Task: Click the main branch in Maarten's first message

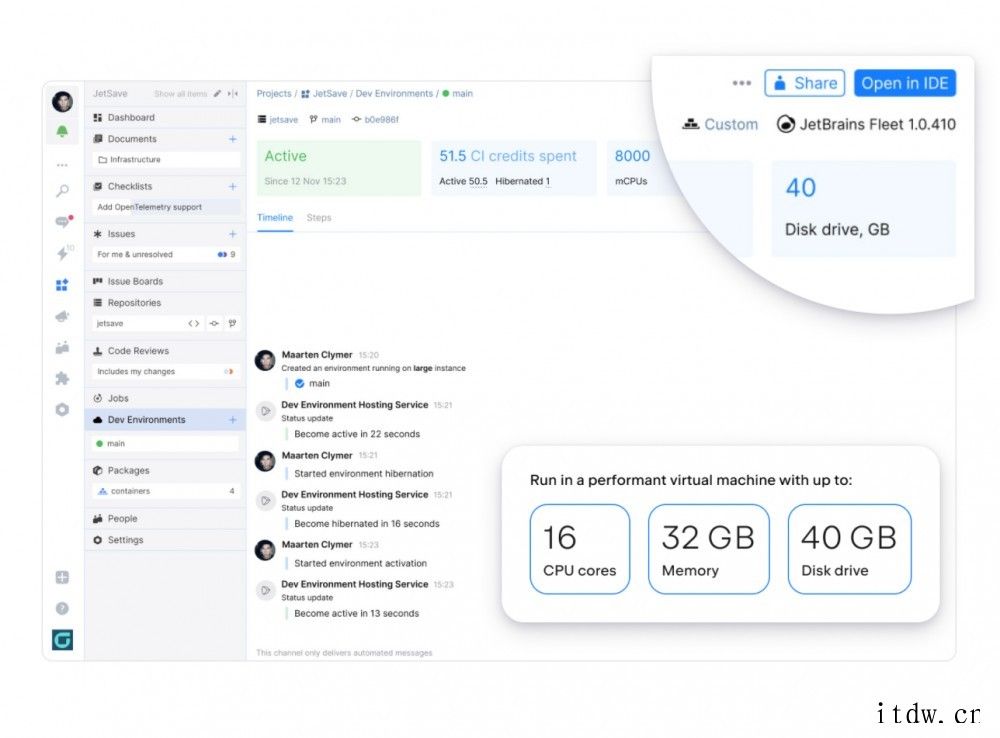Action: coord(312,383)
